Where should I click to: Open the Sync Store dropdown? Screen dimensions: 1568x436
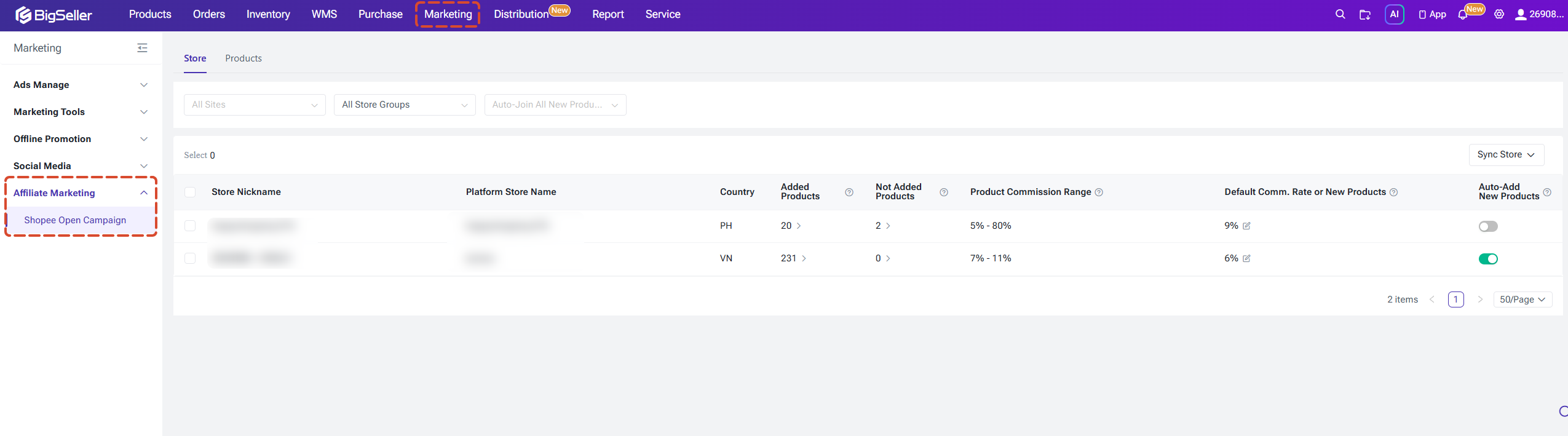coord(1506,155)
